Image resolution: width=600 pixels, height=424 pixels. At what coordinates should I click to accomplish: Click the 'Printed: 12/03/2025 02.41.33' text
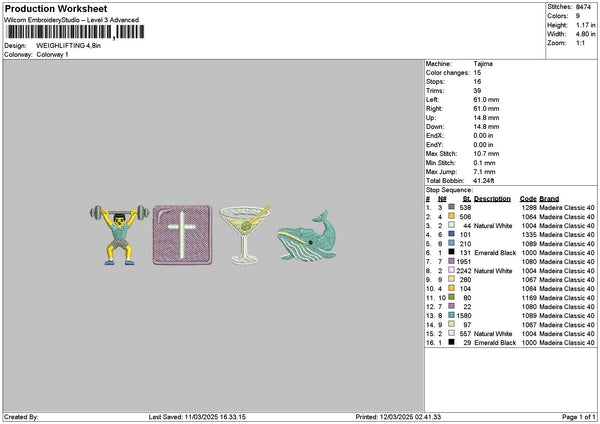(x=398, y=417)
